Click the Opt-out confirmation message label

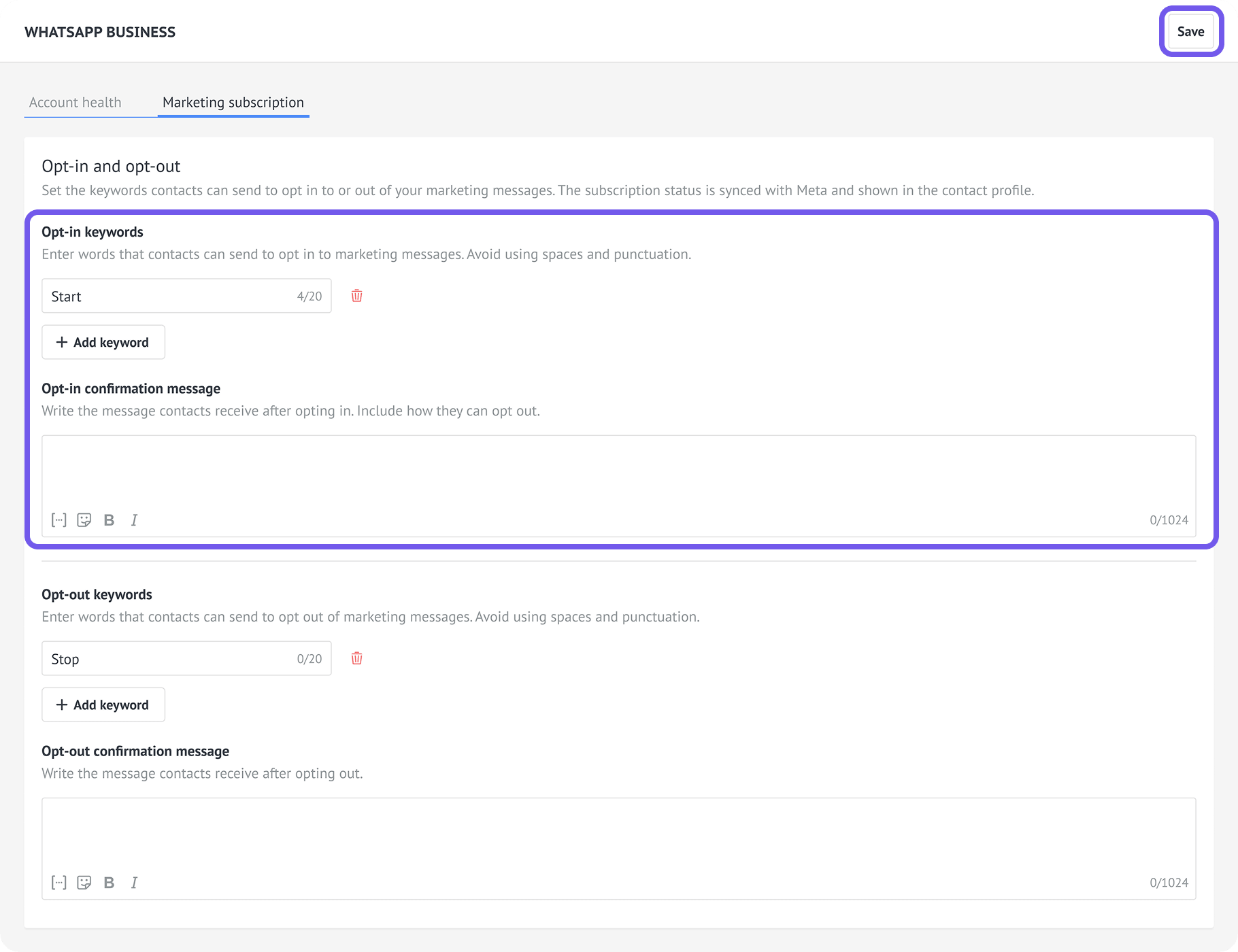tap(135, 751)
